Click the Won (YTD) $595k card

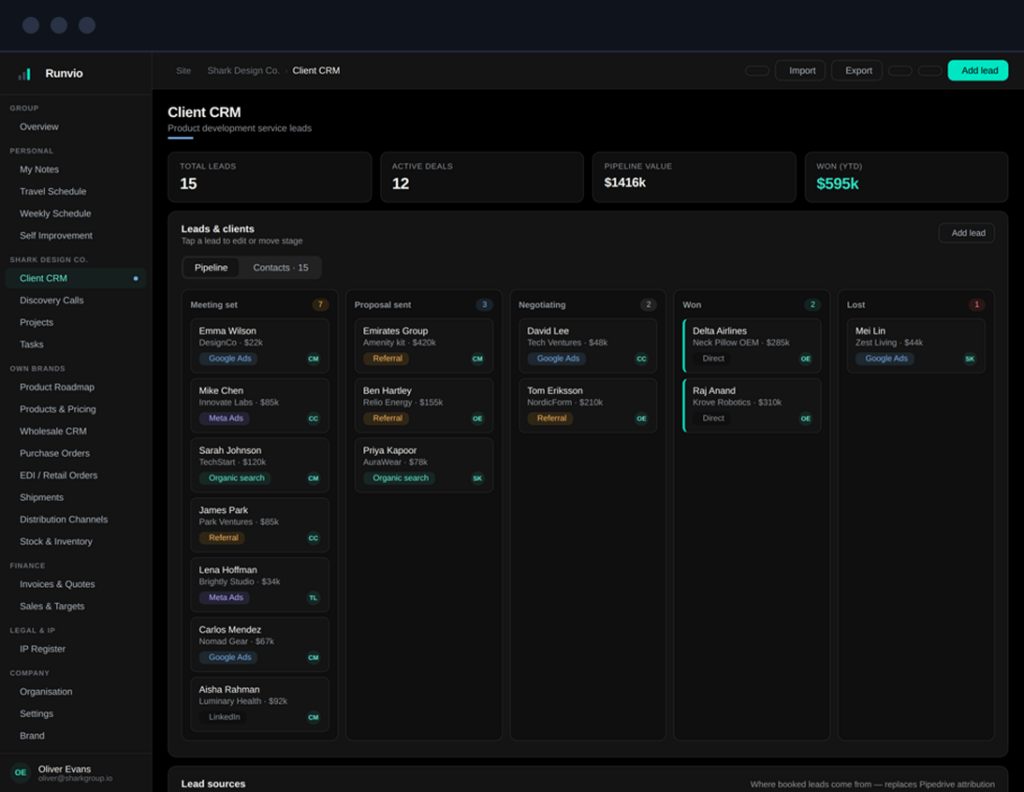click(906, 177)
